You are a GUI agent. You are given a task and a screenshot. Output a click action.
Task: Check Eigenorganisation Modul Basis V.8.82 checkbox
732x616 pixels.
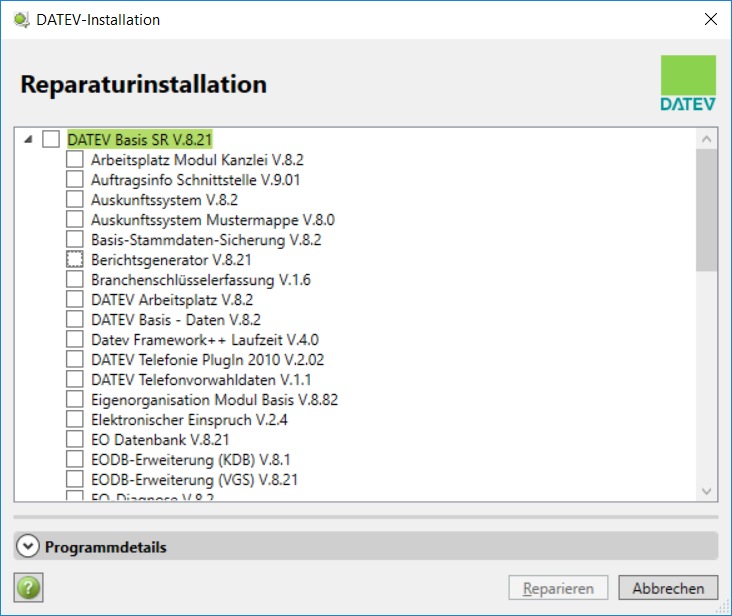(x=75, y=399)
